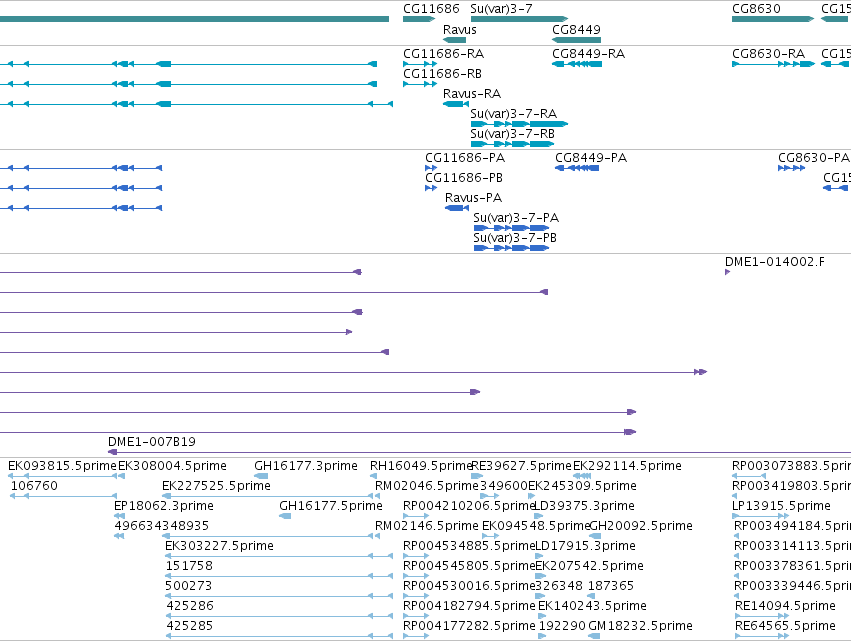Image resolution: width=851 pixels, height=641 pixels.
Task: Select EST RP004534885.5prime
Action: (x=416, y=556)
